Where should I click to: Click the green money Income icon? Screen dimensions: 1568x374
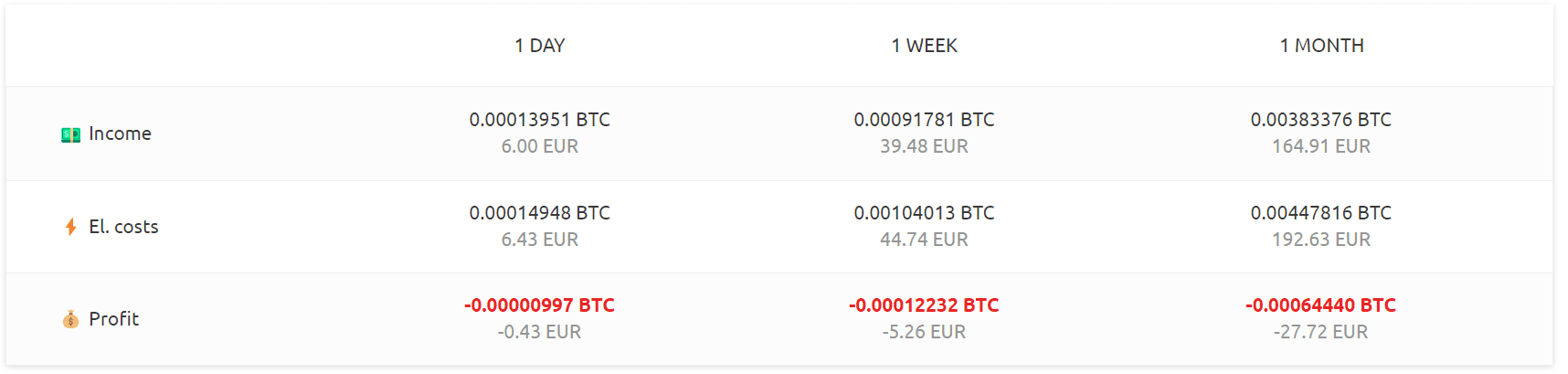(70, 134)
